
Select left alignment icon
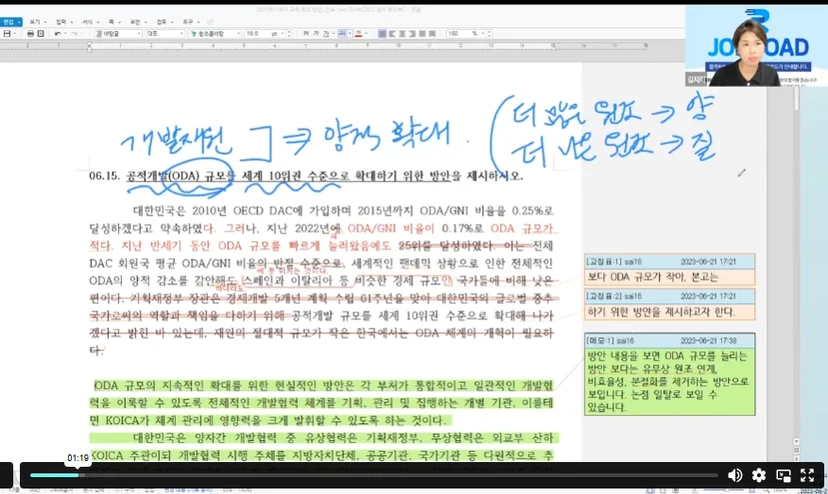[392, 33]
